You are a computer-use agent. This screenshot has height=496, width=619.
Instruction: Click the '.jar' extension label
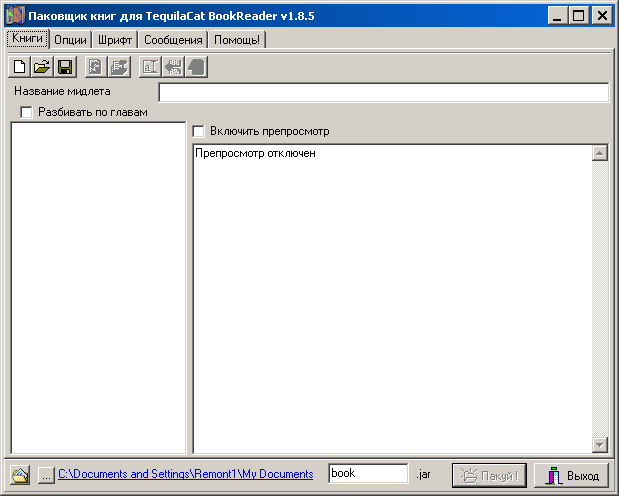click(x=423, y=474)
